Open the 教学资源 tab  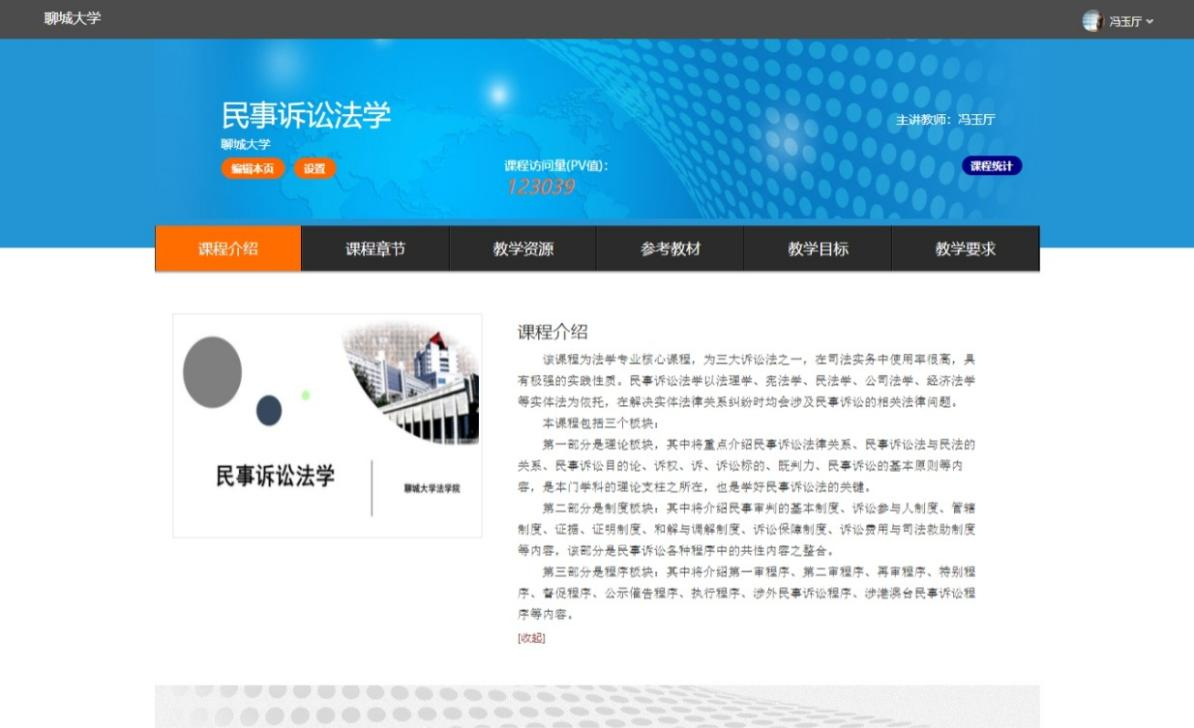(523, 249)
